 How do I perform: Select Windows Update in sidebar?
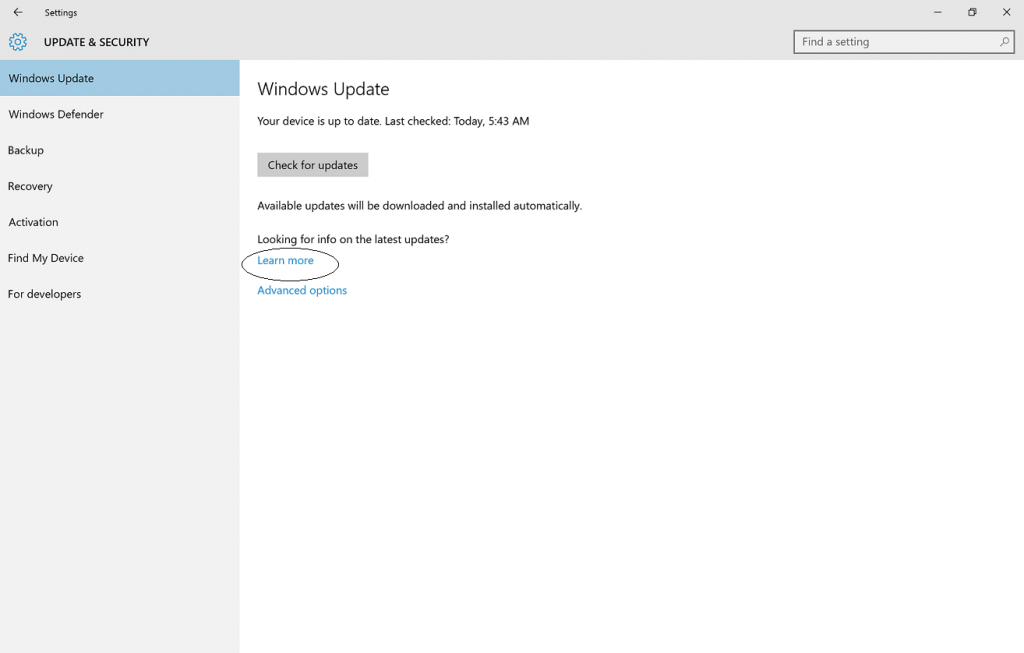tap(120, 78)
